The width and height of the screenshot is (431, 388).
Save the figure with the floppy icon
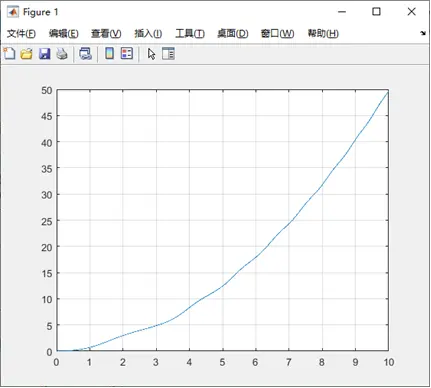(x=45, y=54)
